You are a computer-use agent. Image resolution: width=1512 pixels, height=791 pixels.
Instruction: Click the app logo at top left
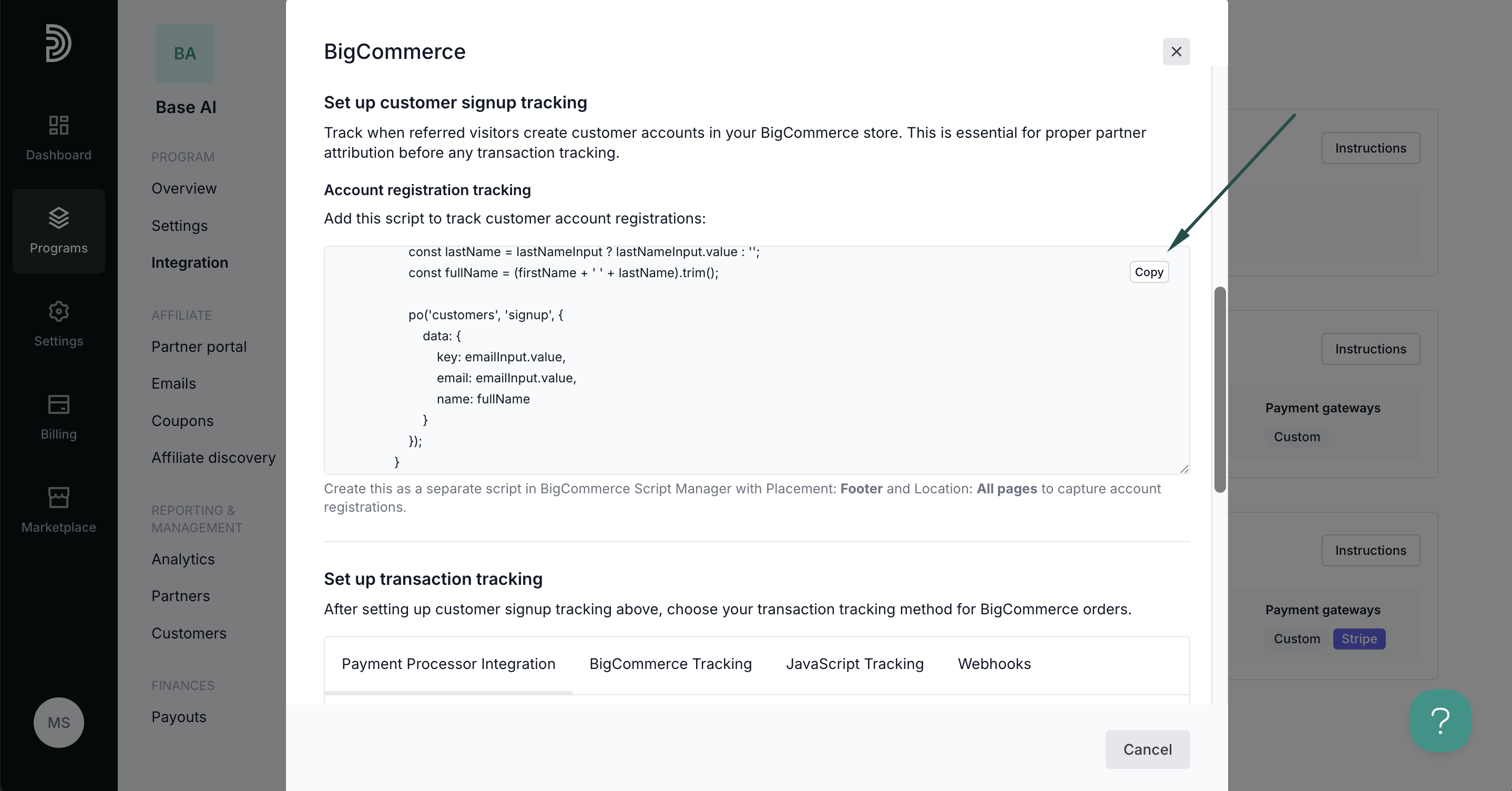click(59, 43)
